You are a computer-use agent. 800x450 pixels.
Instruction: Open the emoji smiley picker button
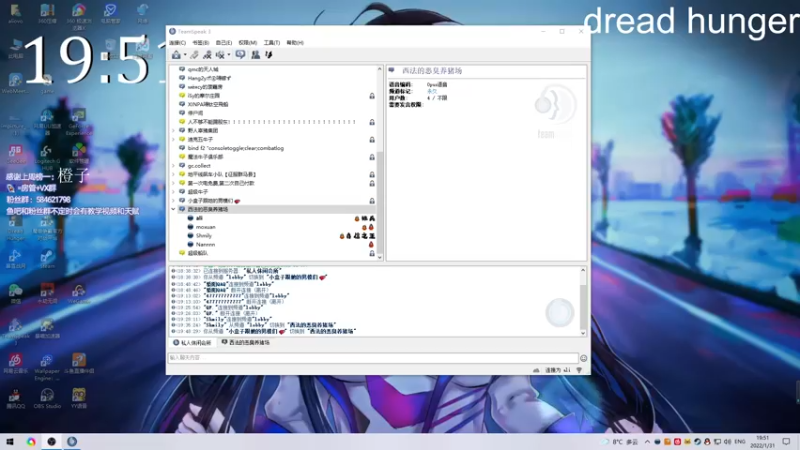click(584, 358)
